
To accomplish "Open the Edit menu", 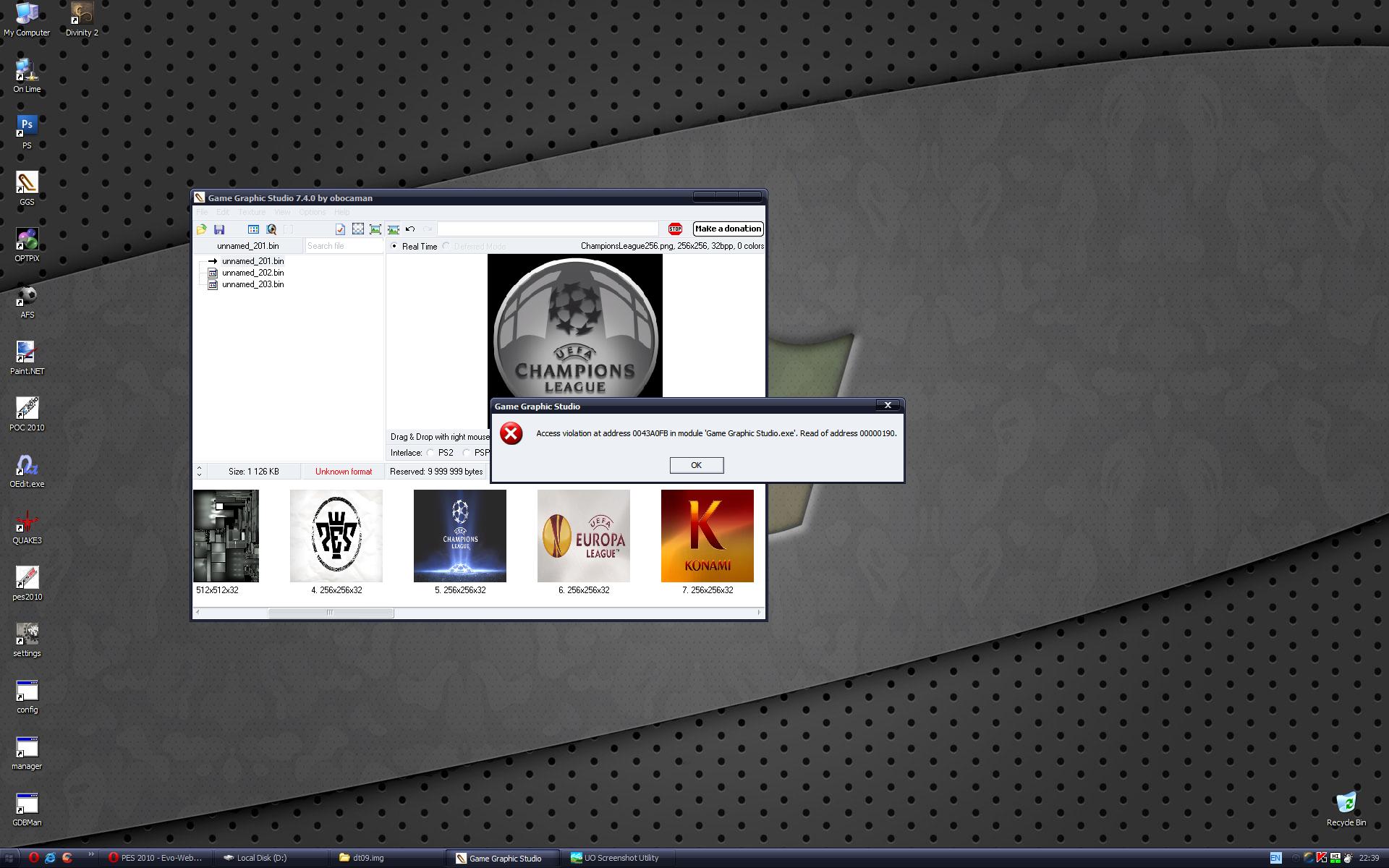I will point(223,212).
